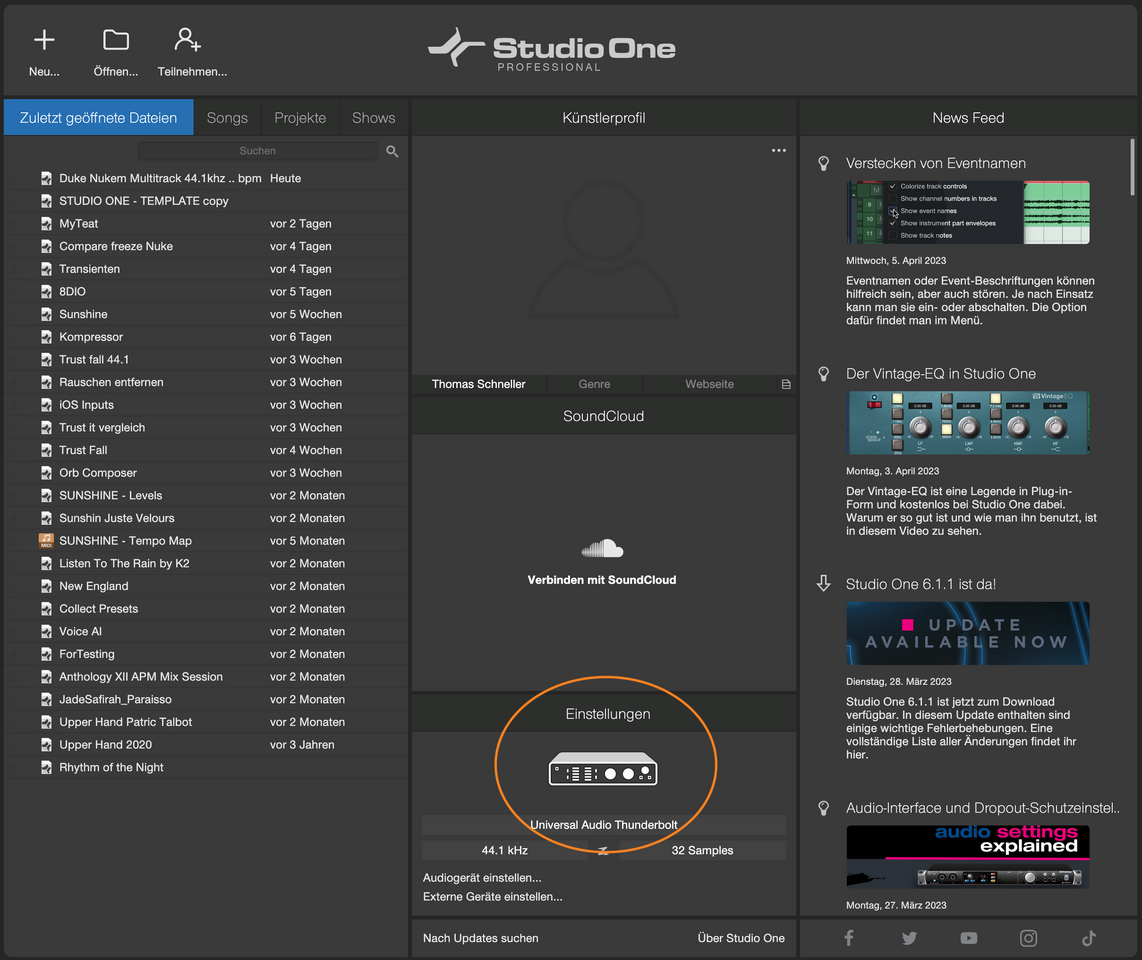This screenshot has width=1142, height=960.
Task: Click the song icon beside Orb Composer
Action: 46,473
